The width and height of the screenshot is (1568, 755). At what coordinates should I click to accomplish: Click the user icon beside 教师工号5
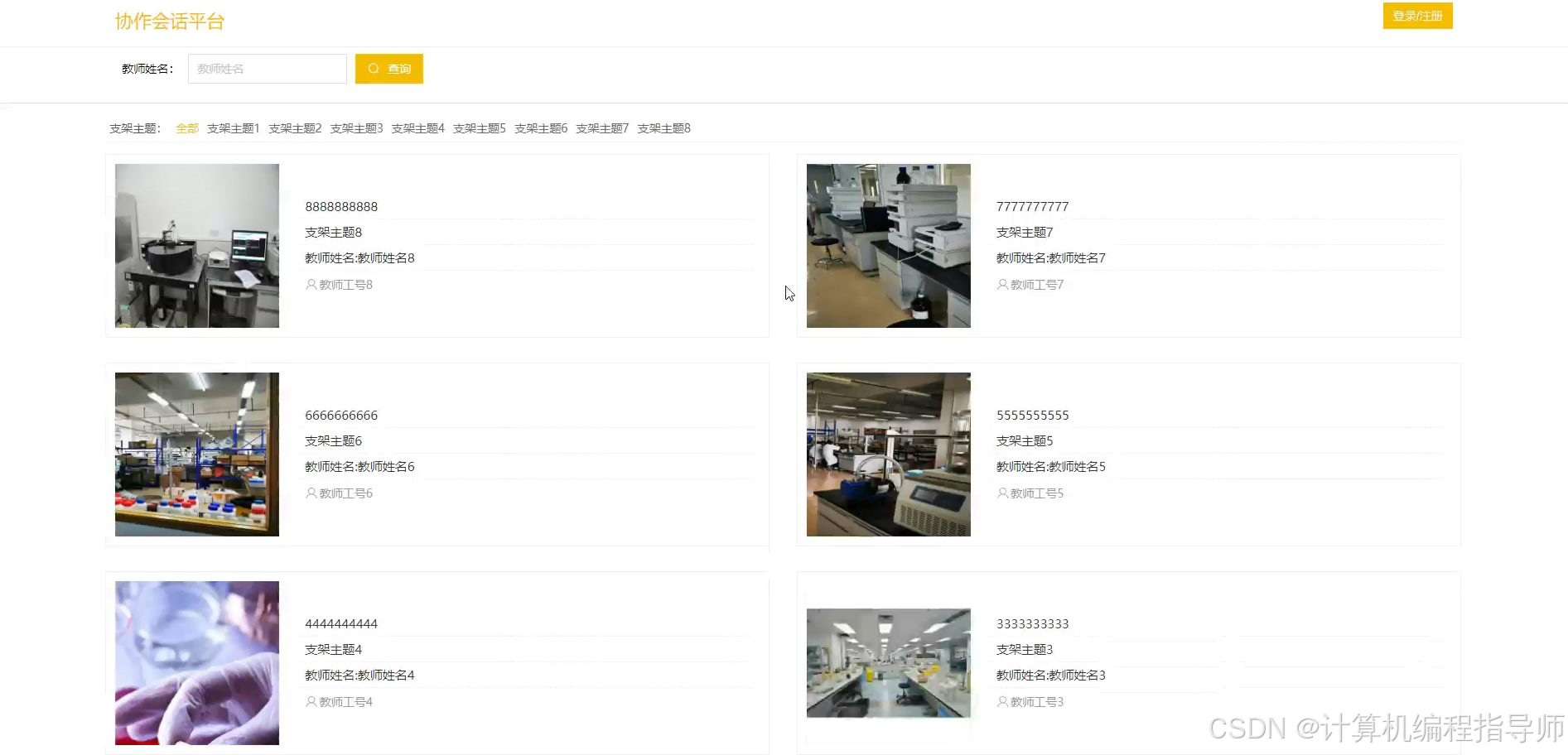coord(1003,493)
